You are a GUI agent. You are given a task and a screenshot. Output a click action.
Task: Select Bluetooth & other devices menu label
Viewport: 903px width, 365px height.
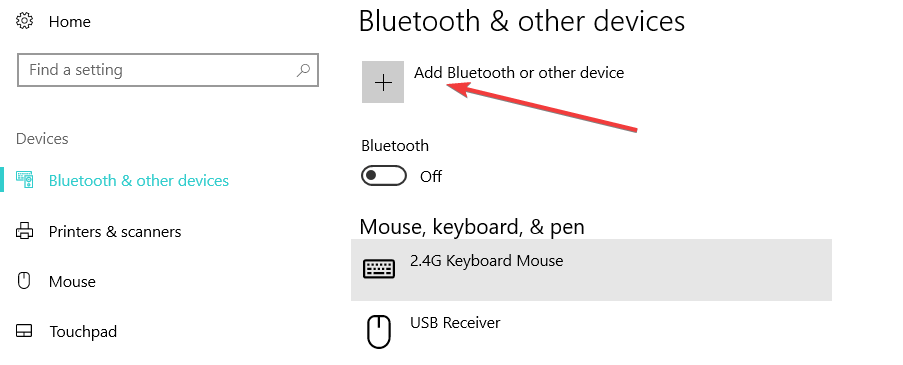[x=139, y=181]
